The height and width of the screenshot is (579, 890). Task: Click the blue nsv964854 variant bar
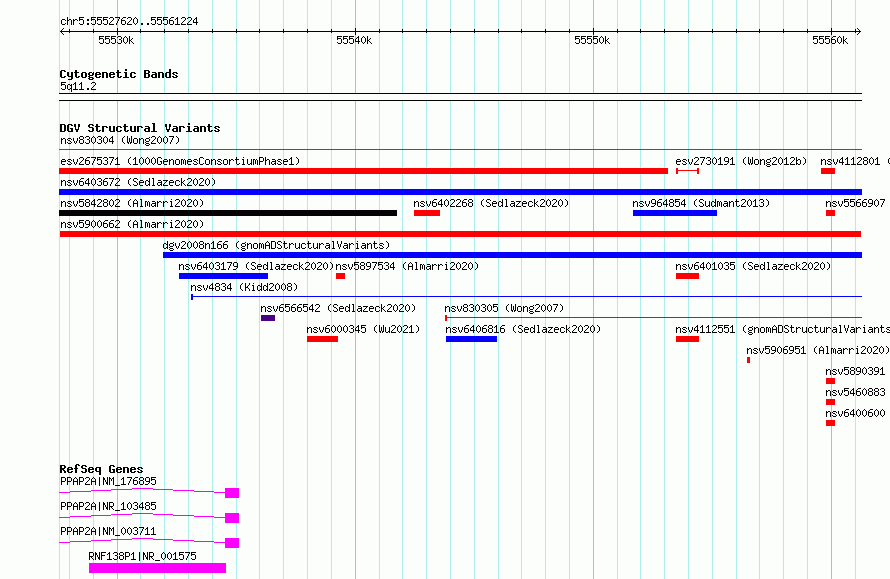coord(675,213)
